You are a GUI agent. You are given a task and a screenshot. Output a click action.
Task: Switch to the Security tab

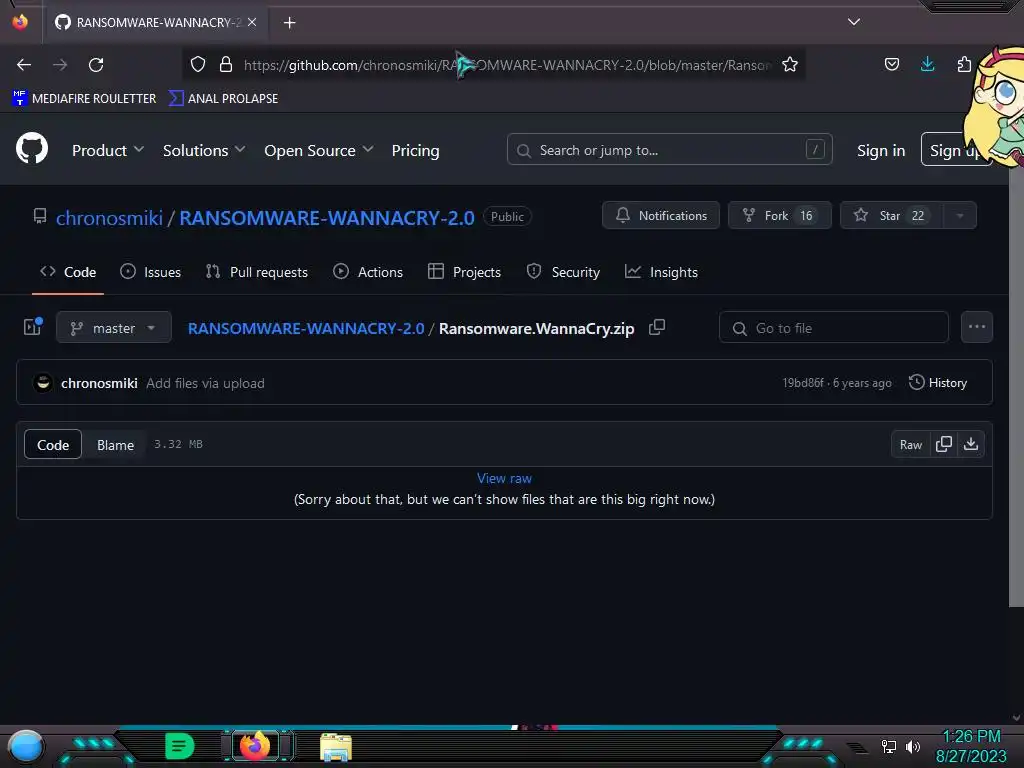point(563,272)
